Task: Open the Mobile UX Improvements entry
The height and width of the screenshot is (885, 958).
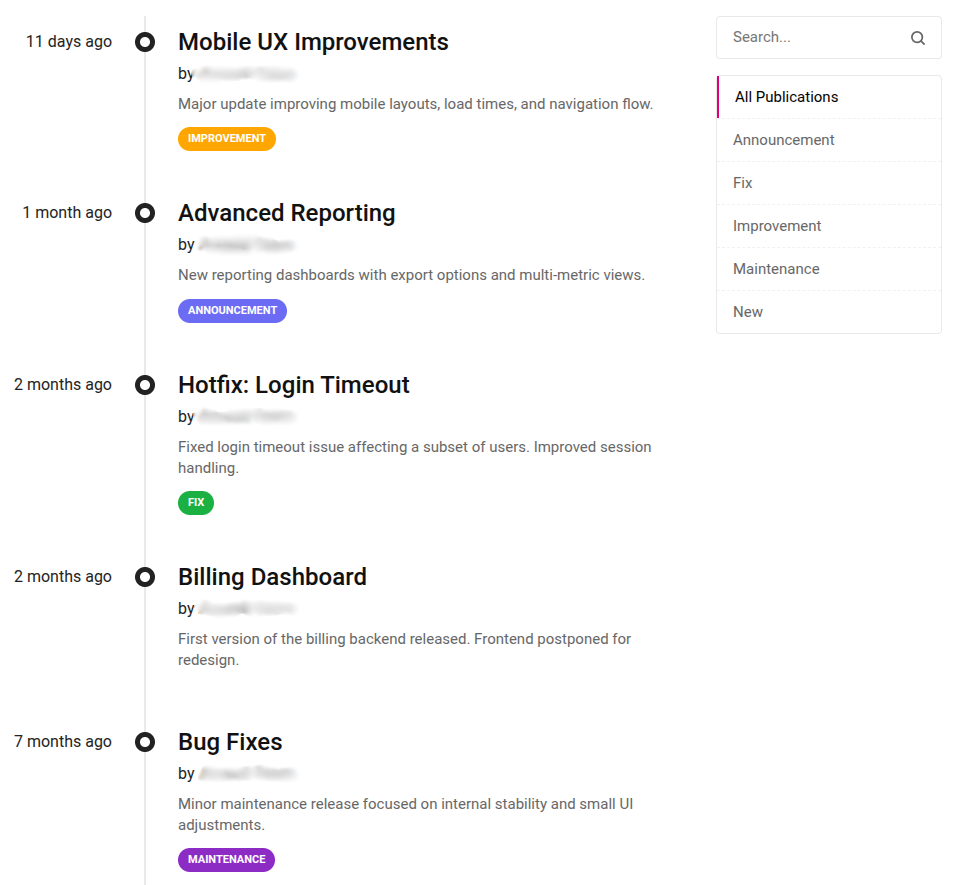Action: pyautogui.click(x=313, y=42)
